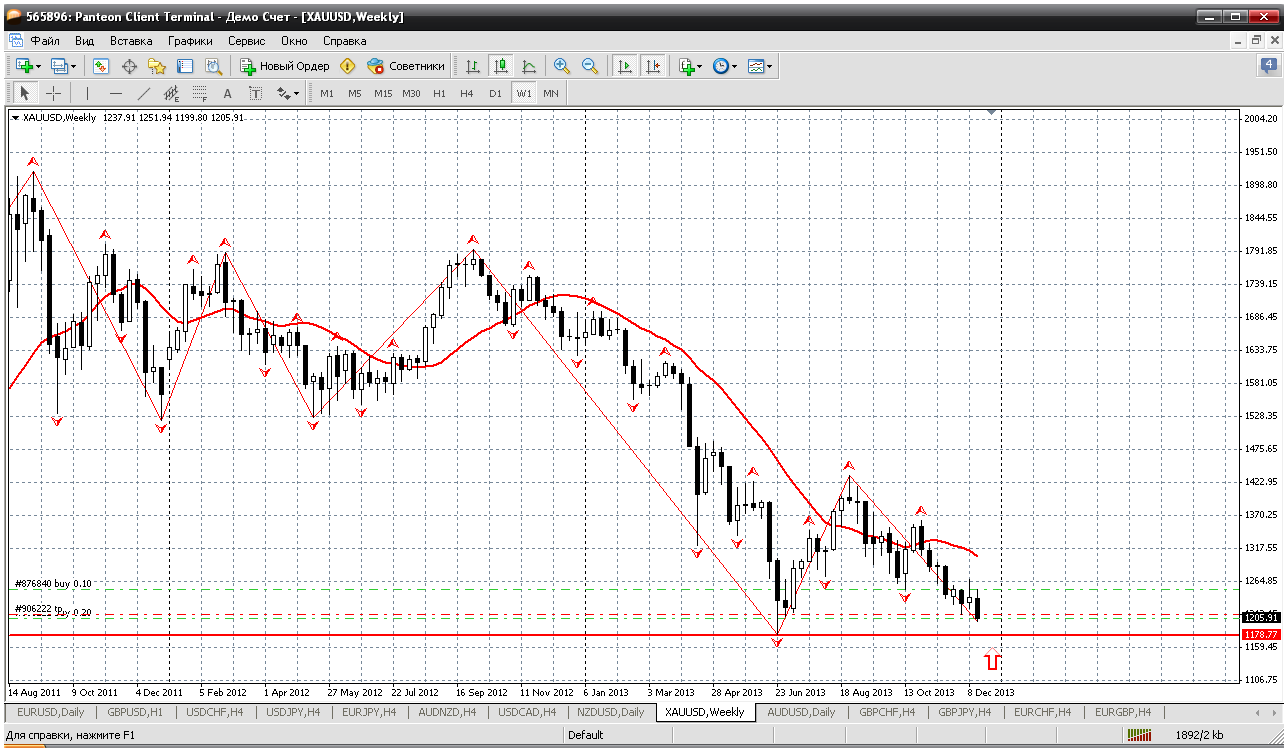Viewport: 1288px width, 748px height.
Task: Click the triangle before XAUUSD,Weekly chart title
Action: coord(15,118)
